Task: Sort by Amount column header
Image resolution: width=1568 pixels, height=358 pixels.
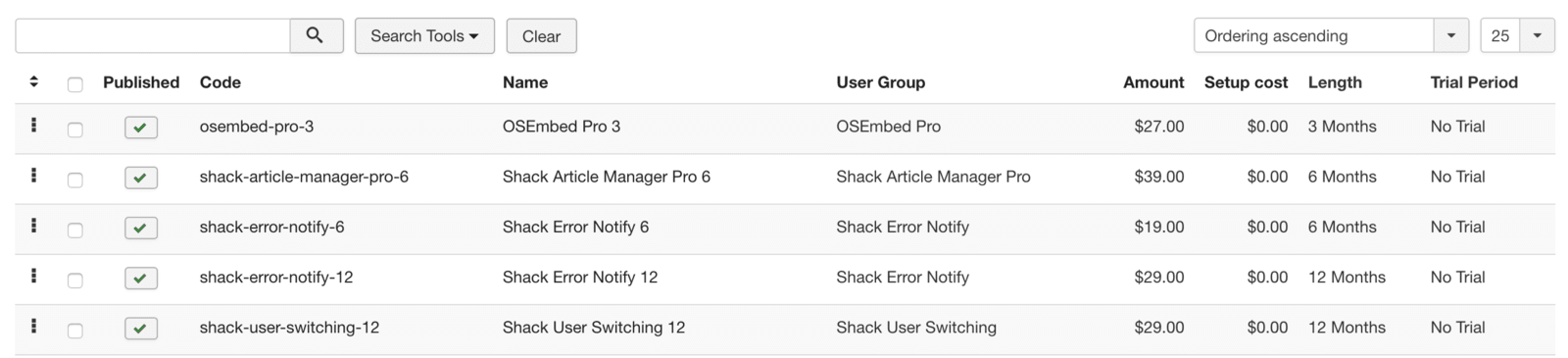Action: click(1153, 82)
